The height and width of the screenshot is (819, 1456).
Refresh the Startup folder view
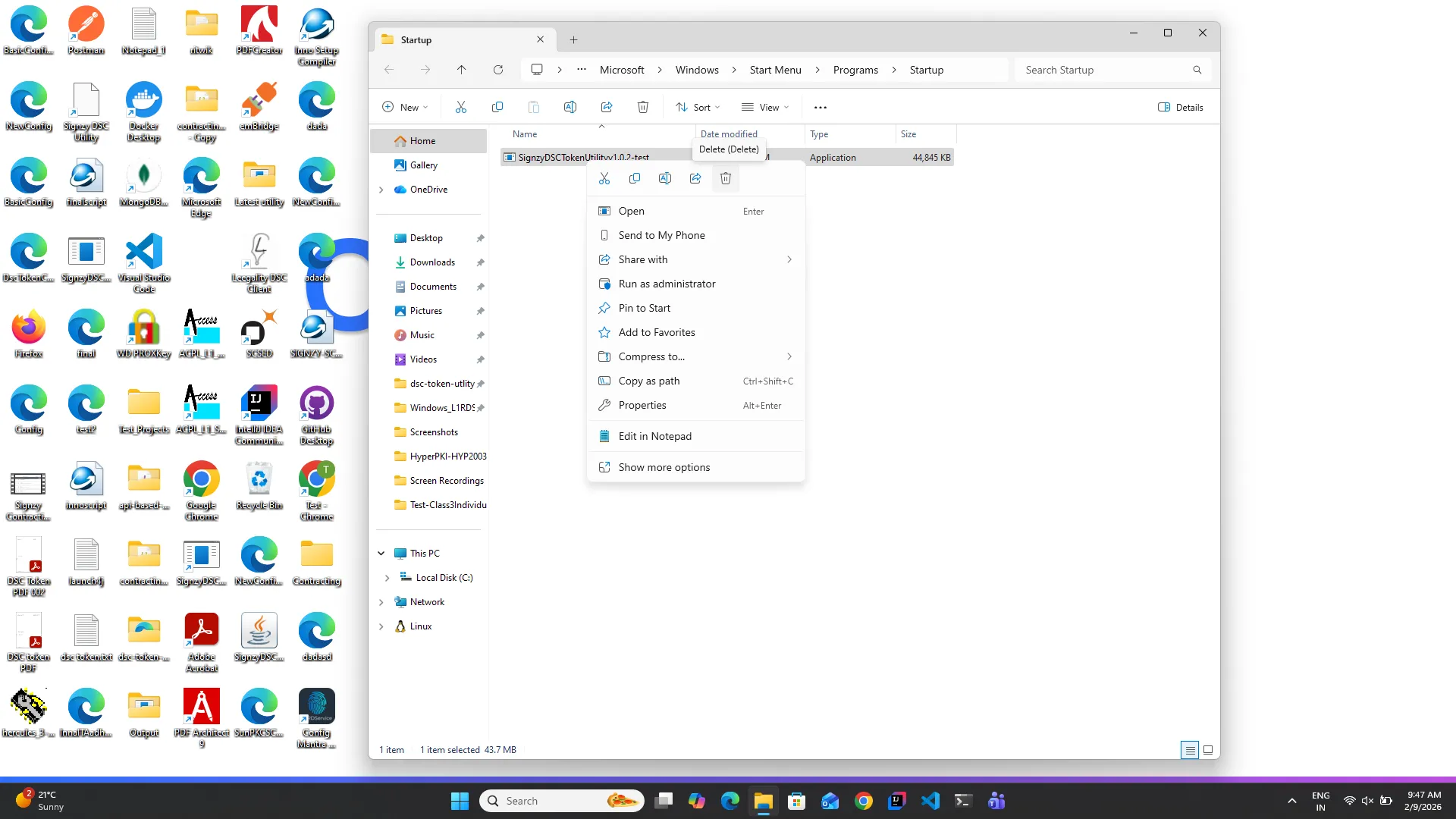coord(498,70)
